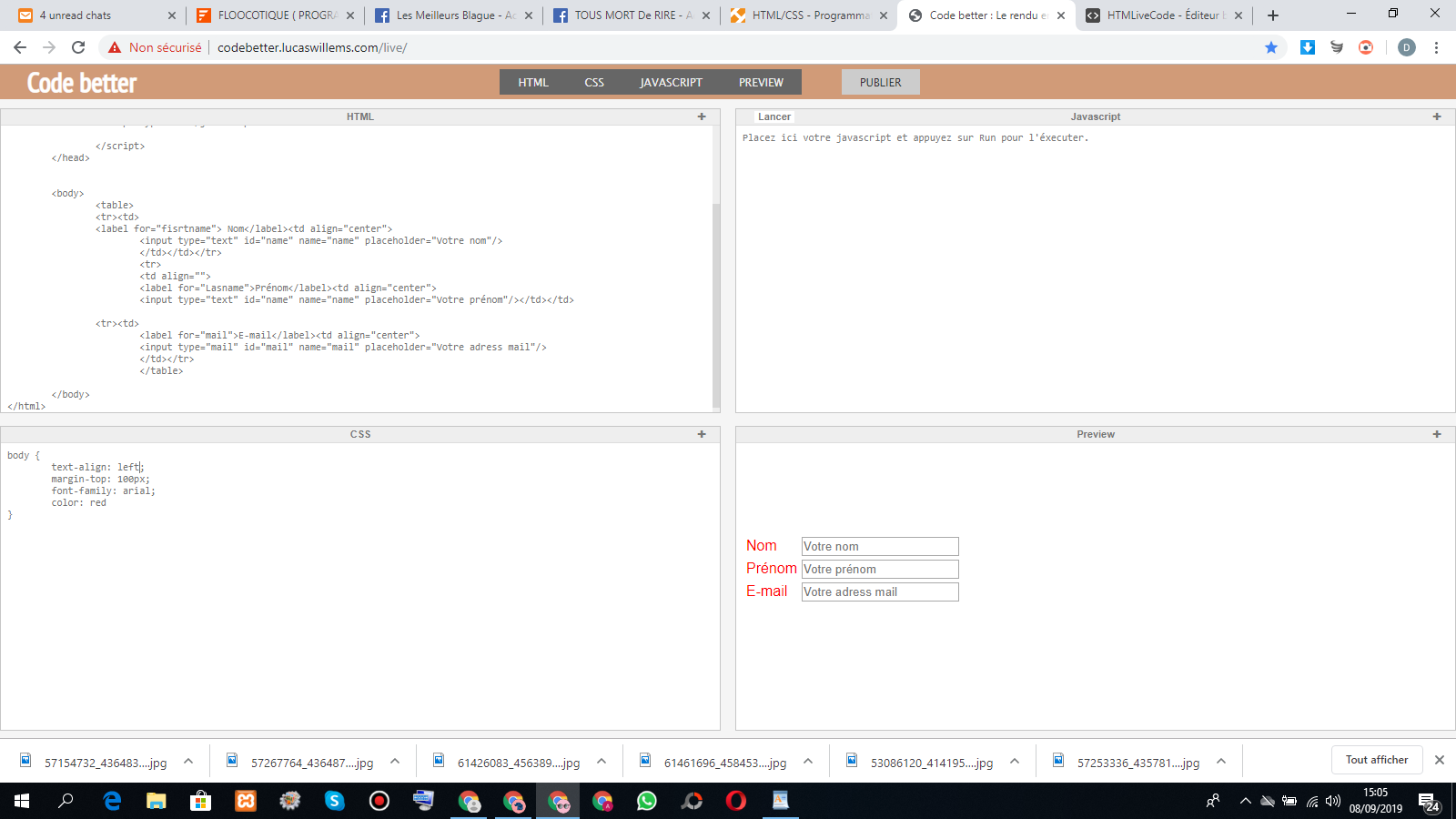Screen dimensions: 1456x819
Task: Expand the Javascript panel with plus icon
Action: tap(1437, 116)
